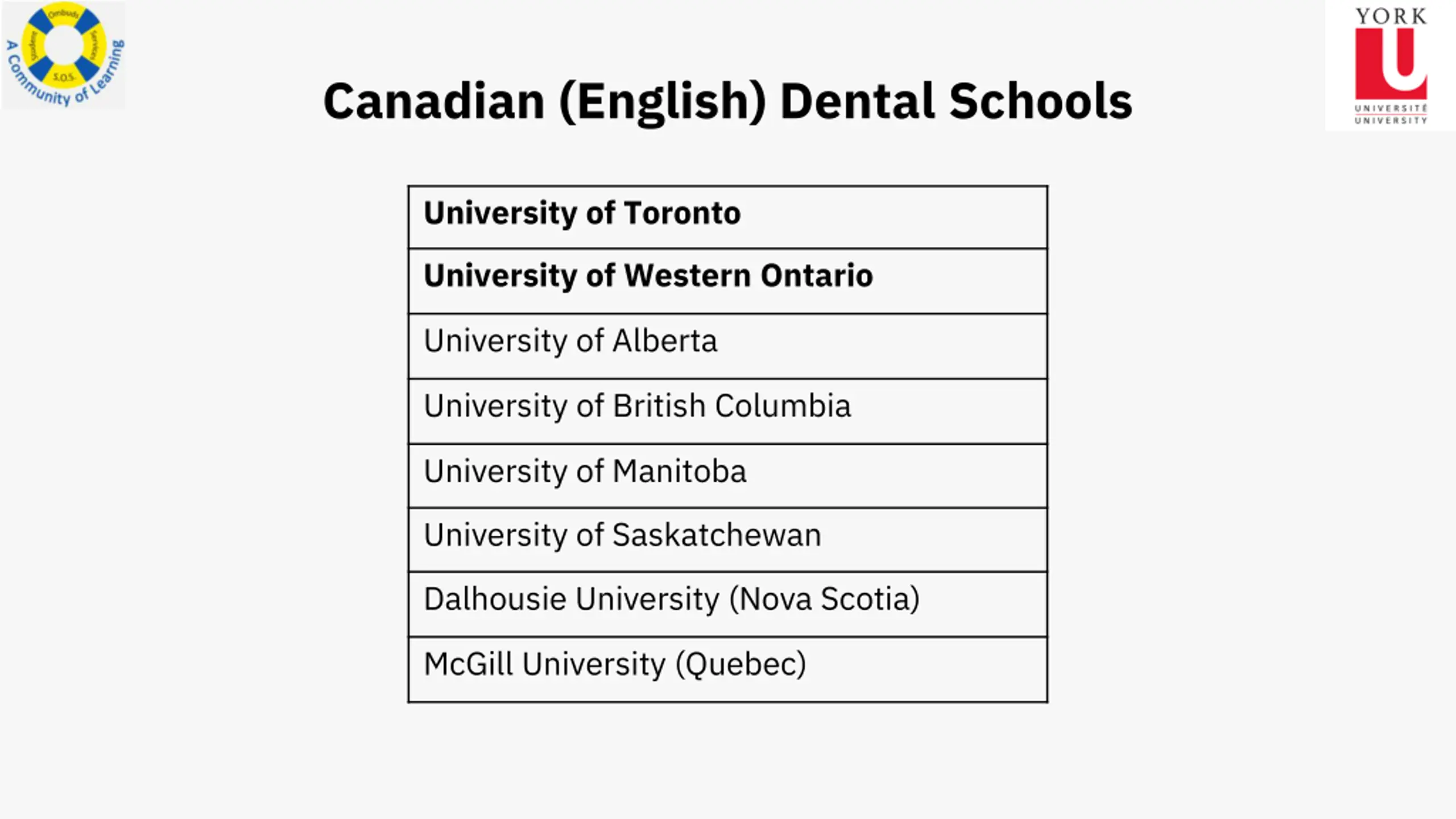The image size is (1456, 819).
Task: Click the "S.O.S." label on the lifebuoy
Action: pos(63,77)
